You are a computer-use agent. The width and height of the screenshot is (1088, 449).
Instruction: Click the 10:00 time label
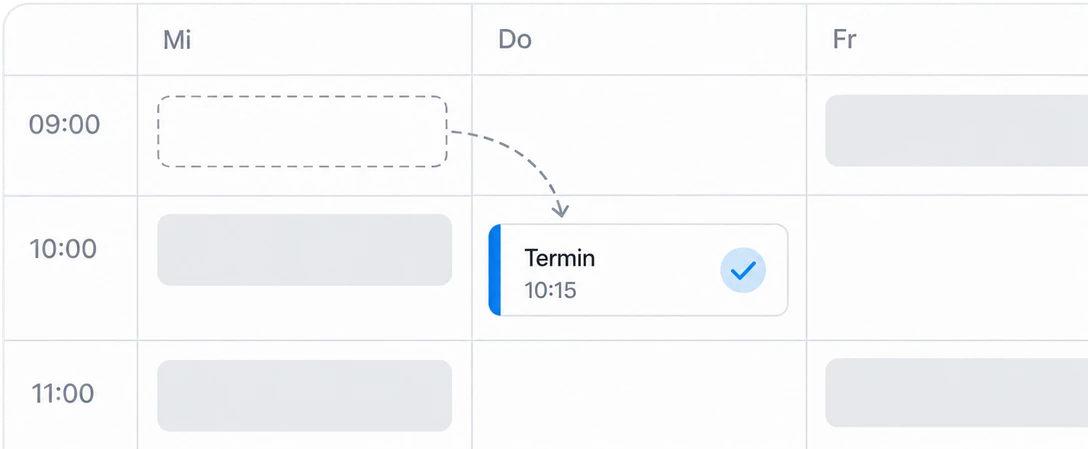coord(63,248)
